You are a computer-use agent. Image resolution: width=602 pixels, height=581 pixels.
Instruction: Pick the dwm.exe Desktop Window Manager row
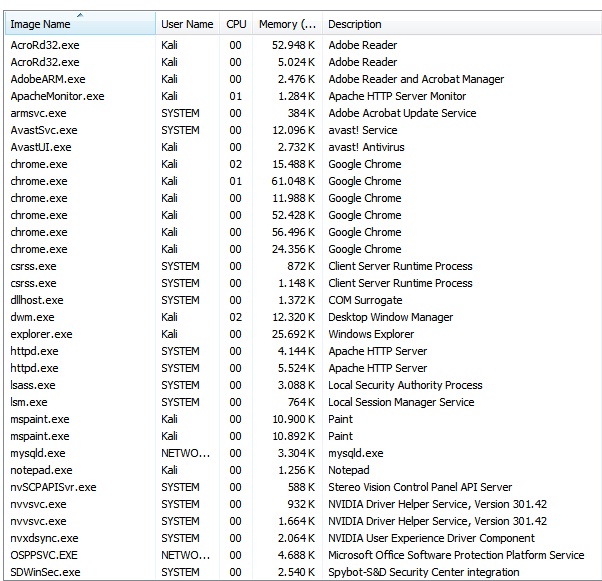33,317
